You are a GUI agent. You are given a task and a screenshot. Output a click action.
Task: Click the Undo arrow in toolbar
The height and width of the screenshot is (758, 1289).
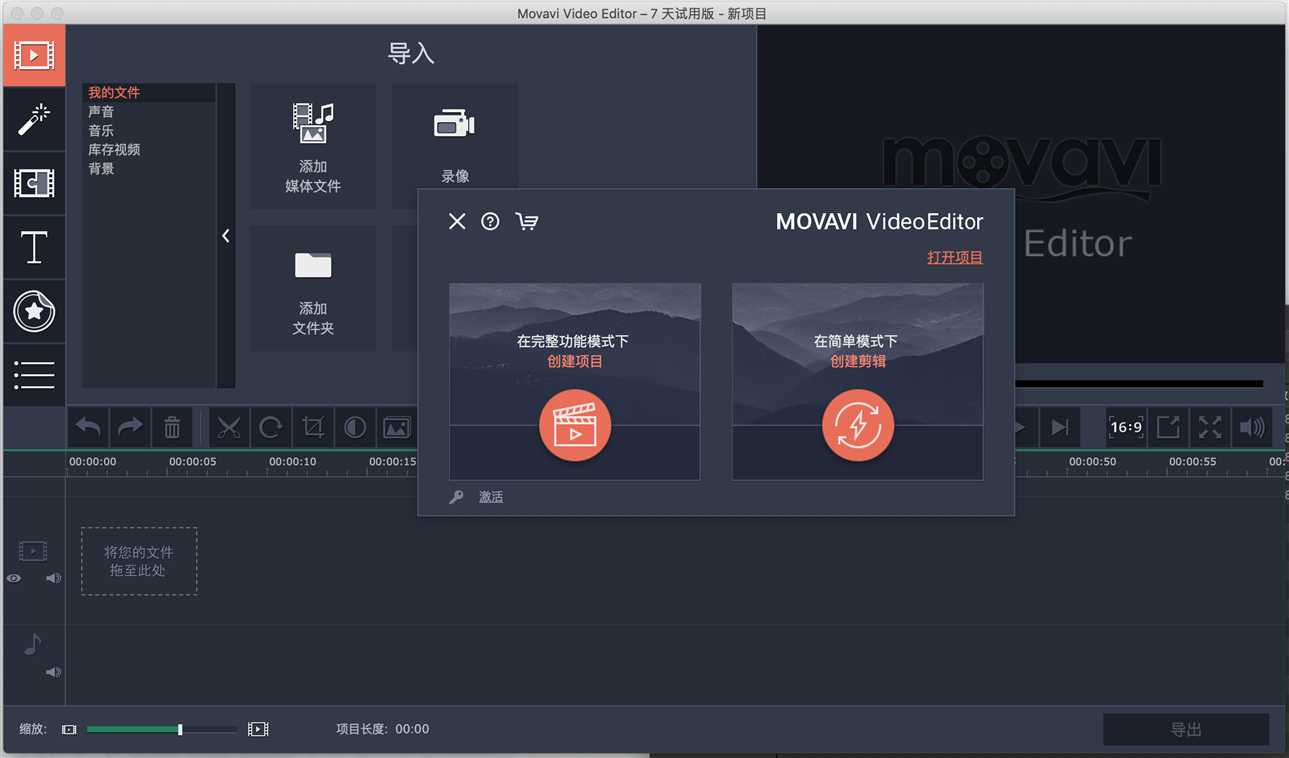(x=88, y=428)
